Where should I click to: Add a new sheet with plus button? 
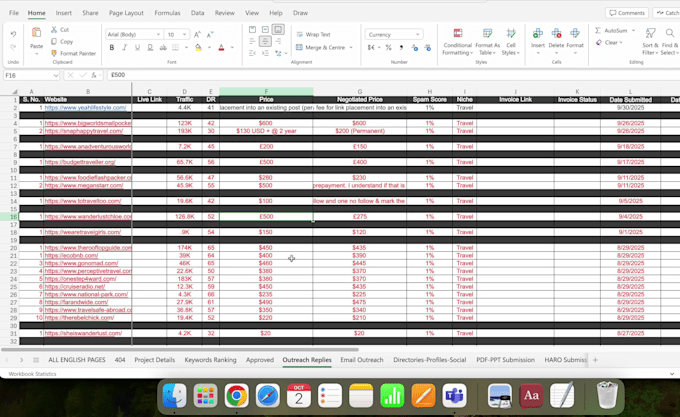pos(595,360)
